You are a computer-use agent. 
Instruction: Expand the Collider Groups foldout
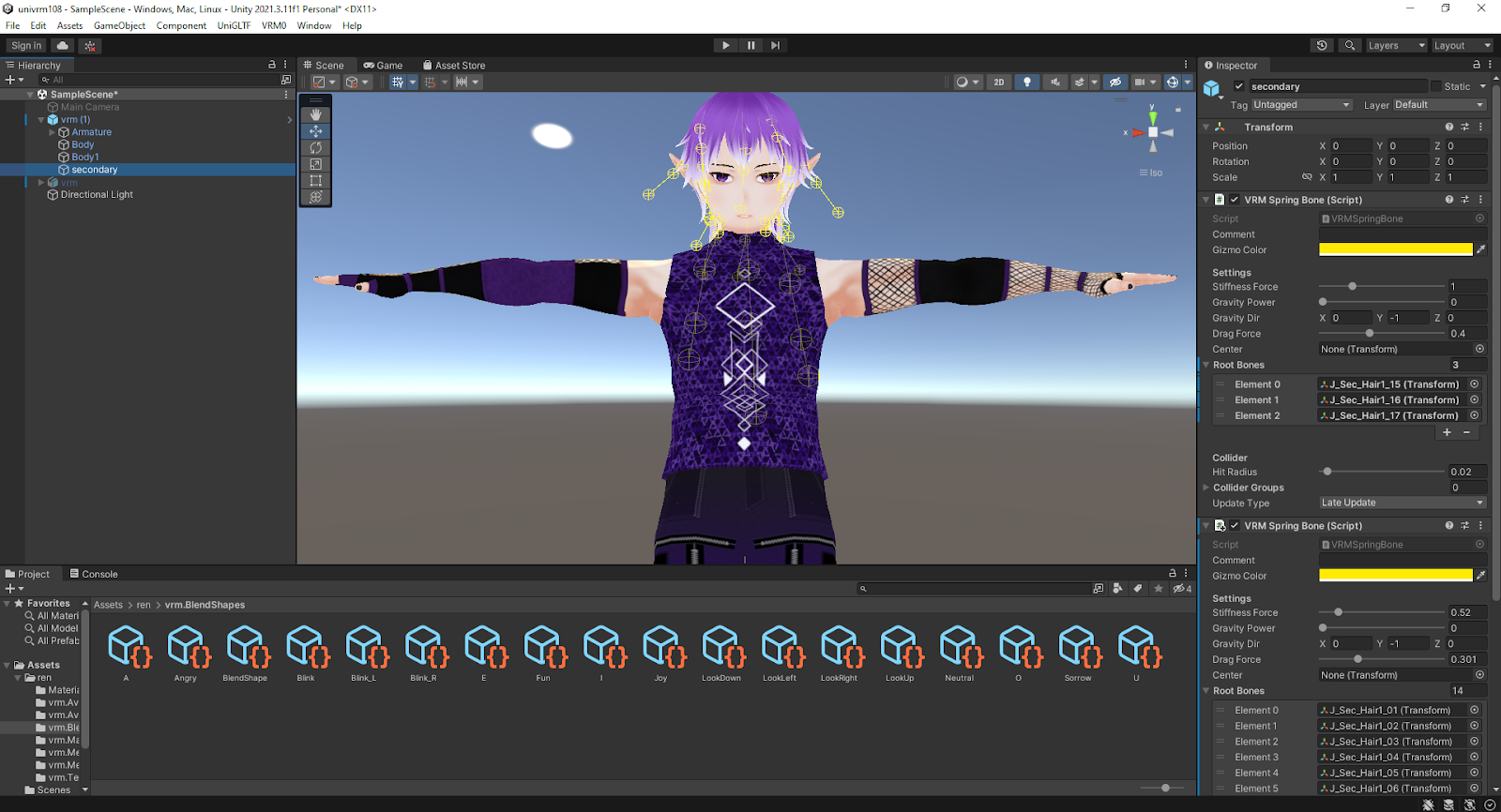tap(1206, 488)
